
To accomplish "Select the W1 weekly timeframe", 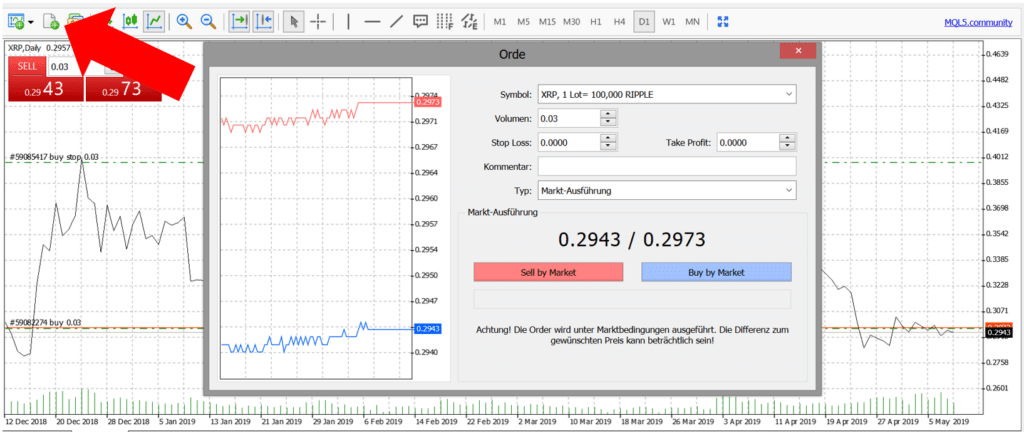I will 668,20.
